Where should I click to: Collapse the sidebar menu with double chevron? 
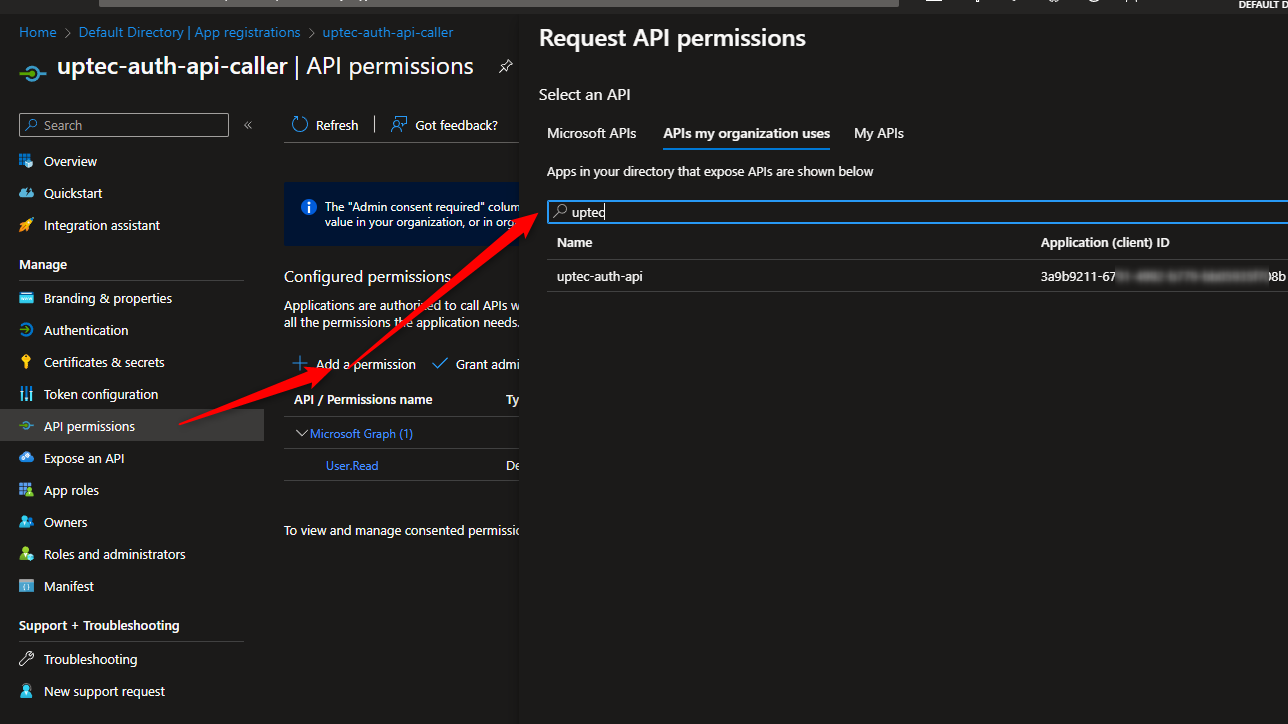248,125
